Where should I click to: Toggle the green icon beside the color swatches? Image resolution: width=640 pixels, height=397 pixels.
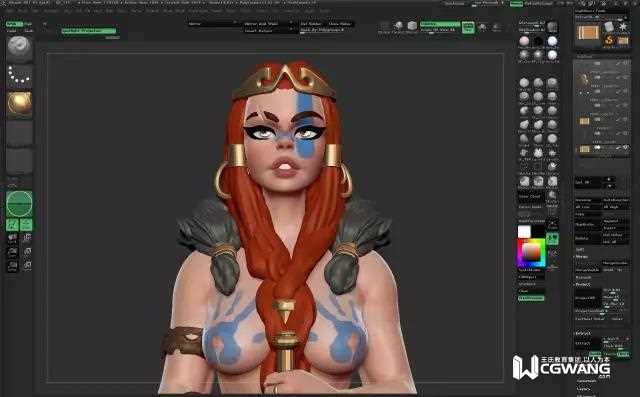(x=552, y=239)
